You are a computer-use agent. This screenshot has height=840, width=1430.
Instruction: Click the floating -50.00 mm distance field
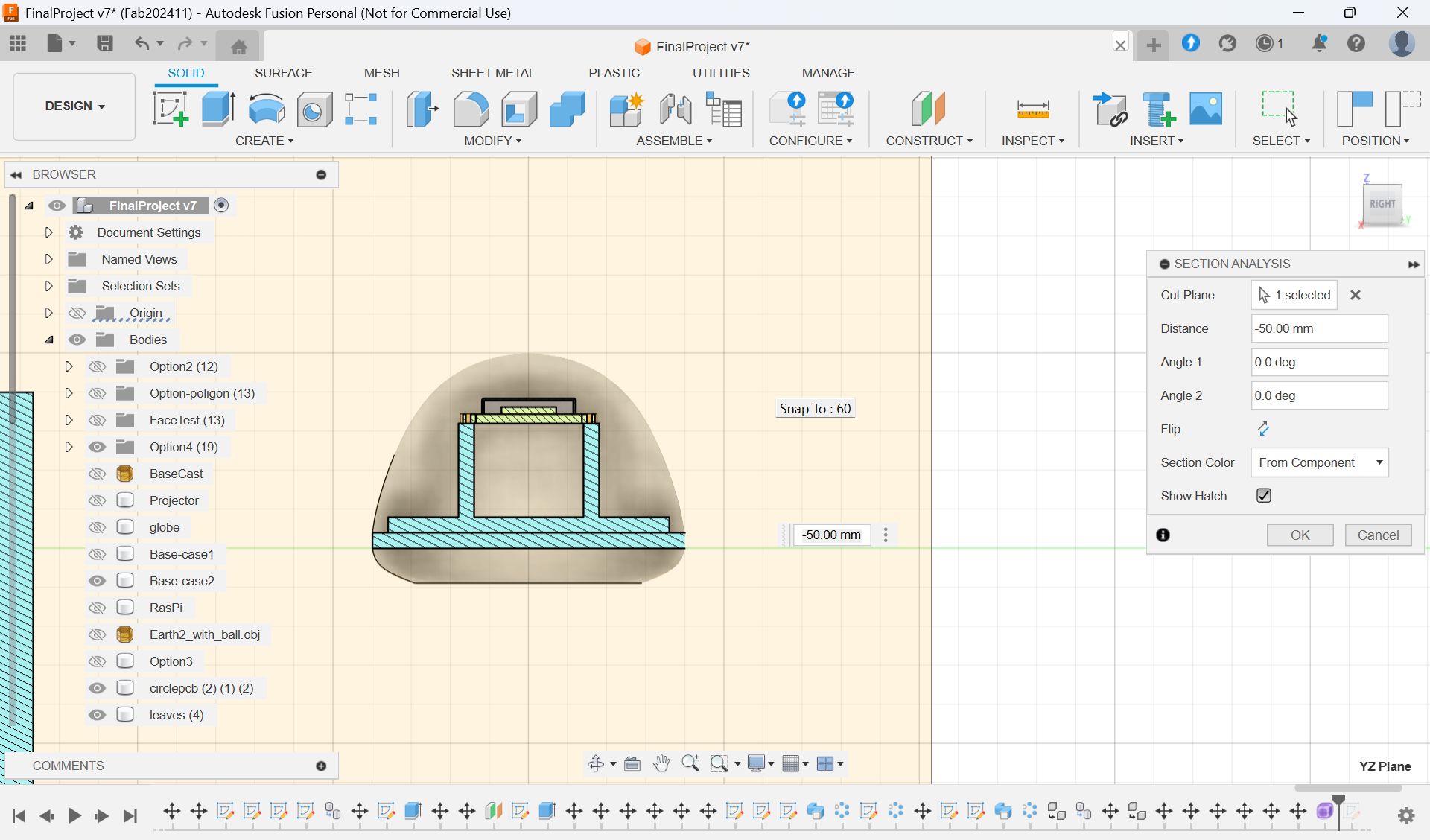[832, 535]
